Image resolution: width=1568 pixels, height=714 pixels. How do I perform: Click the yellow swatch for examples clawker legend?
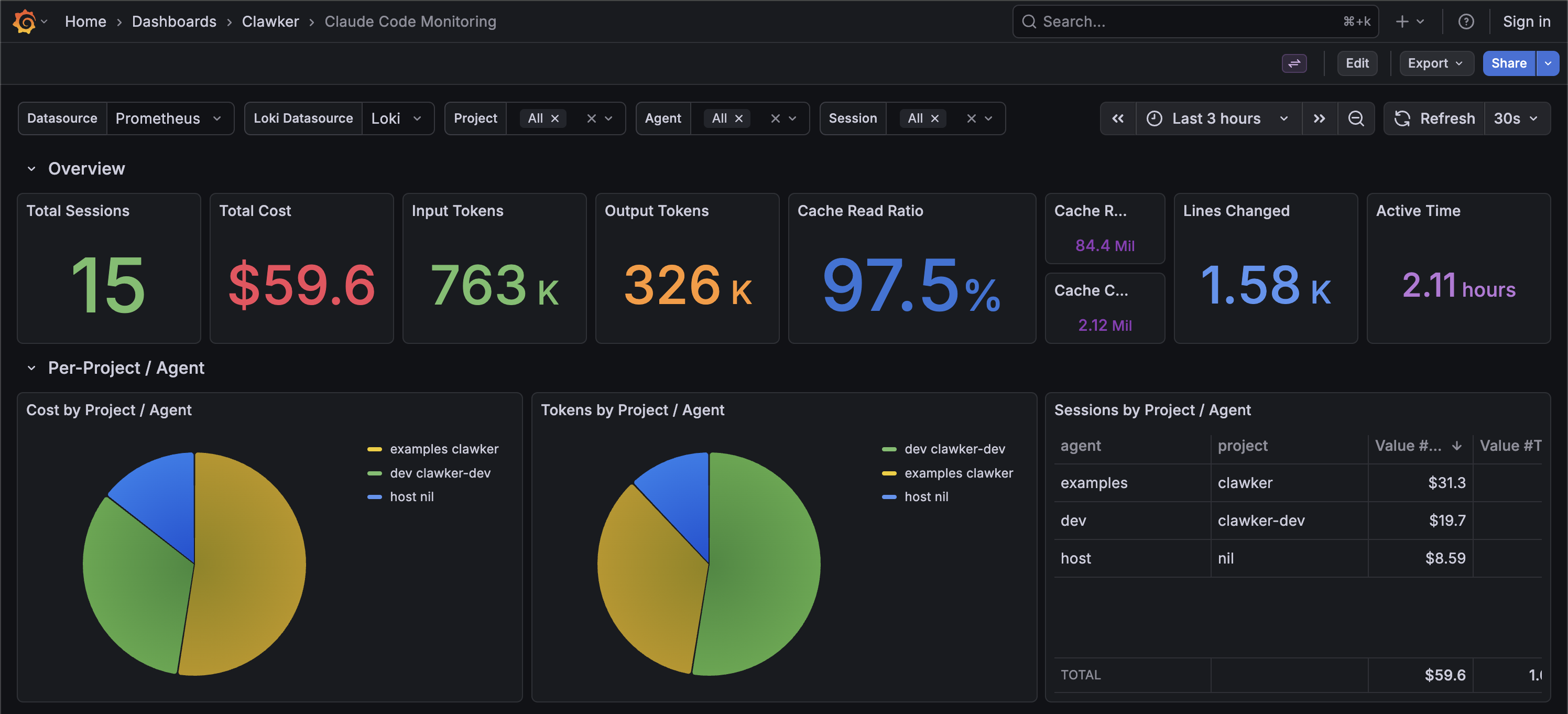374,449
